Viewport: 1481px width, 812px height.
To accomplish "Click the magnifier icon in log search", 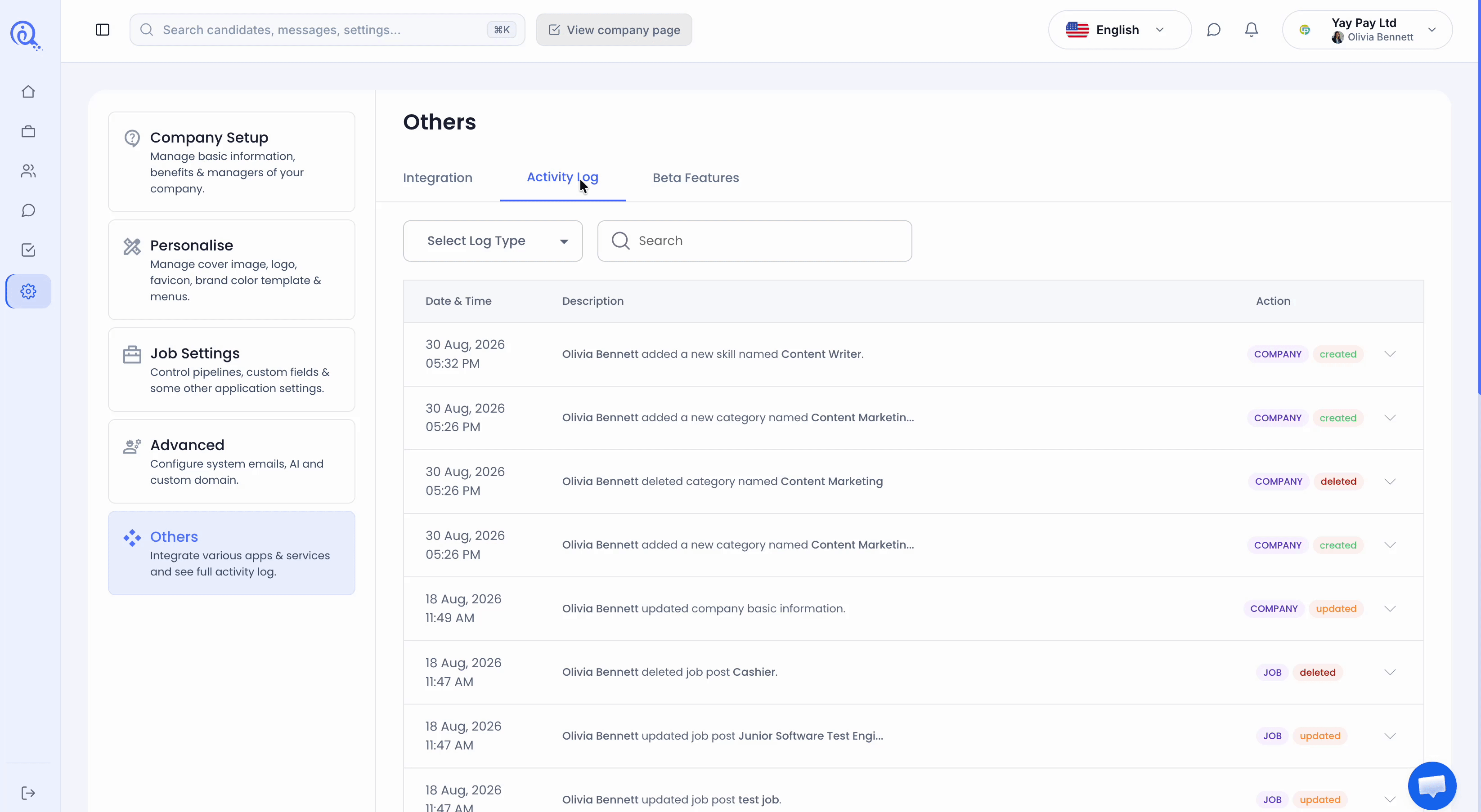I will 621,241.
